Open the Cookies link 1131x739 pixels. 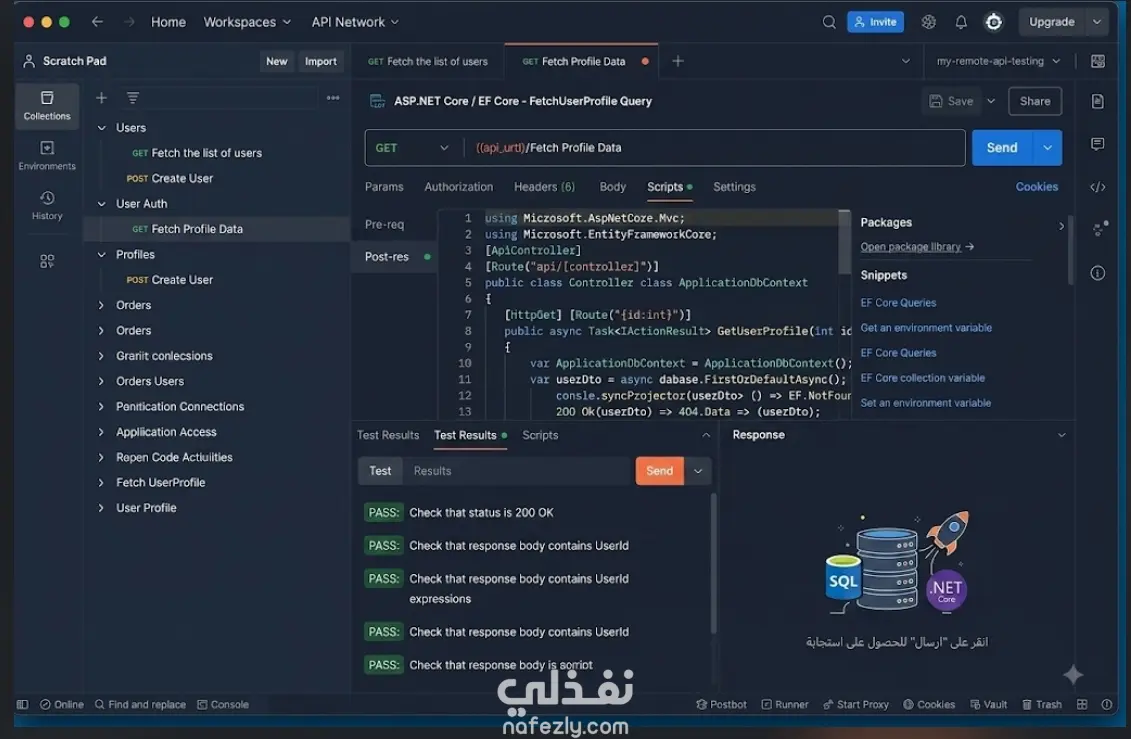coord(1037,187)
